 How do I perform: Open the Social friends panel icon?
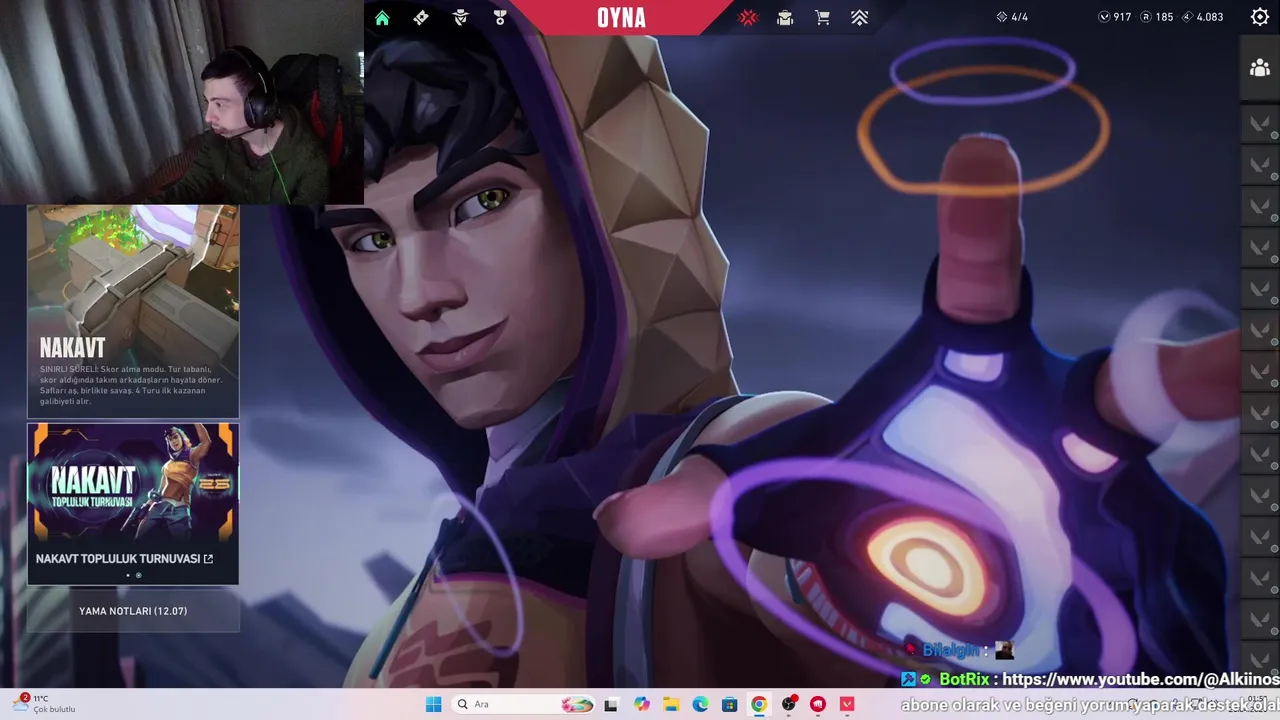click(x=1260, y=68)
